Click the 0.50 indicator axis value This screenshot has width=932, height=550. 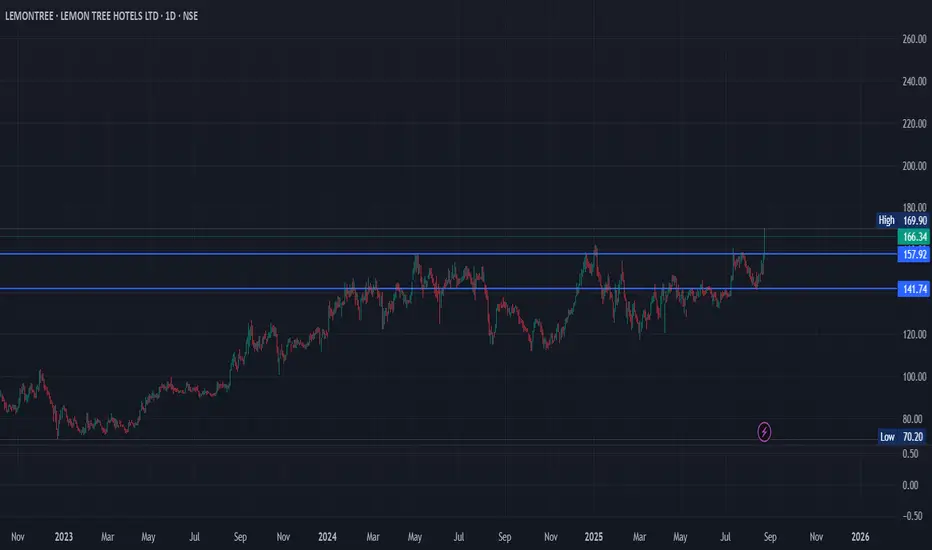pos(909,454)
